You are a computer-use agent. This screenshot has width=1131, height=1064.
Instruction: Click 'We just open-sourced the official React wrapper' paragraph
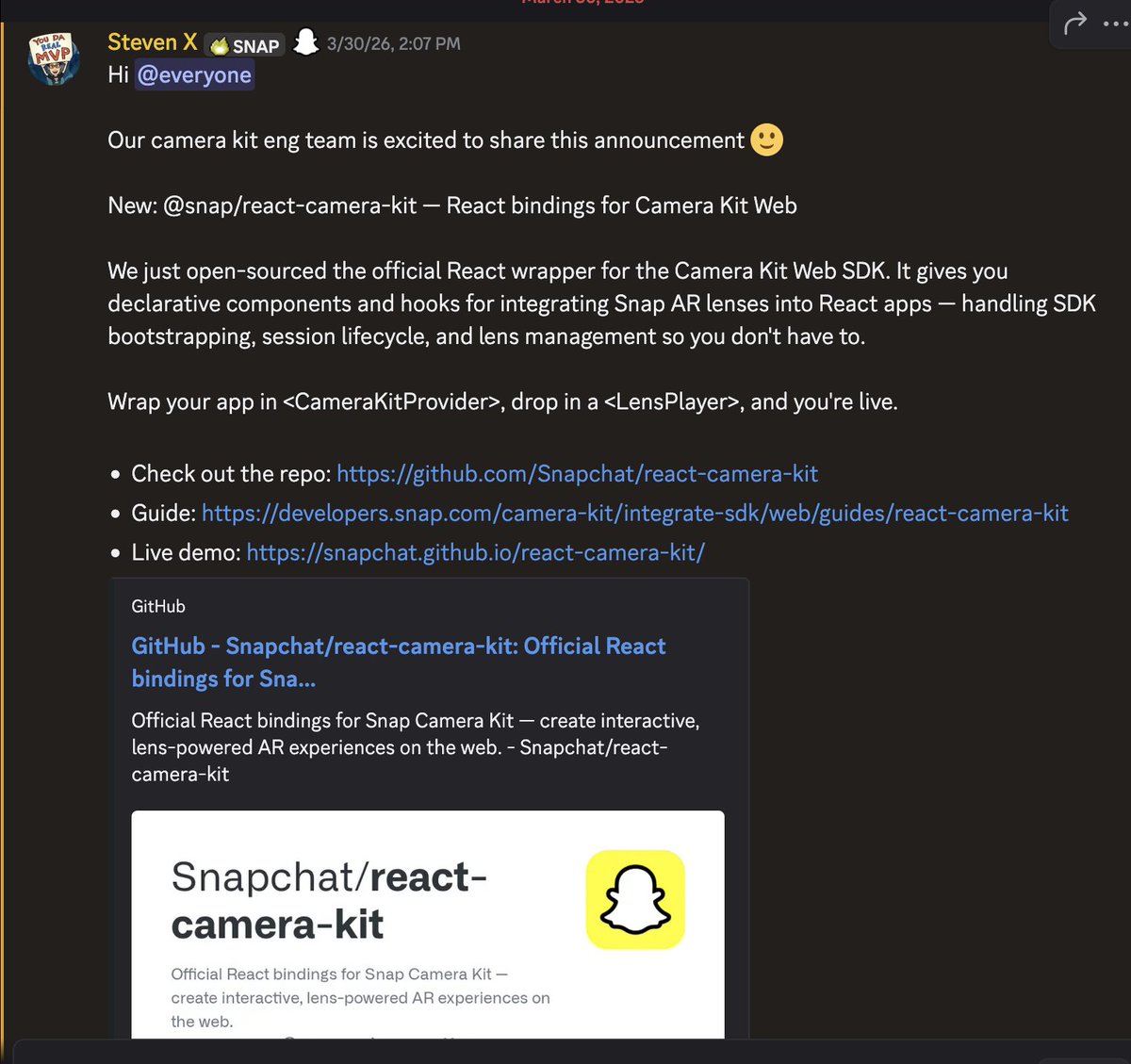[601, 303]
